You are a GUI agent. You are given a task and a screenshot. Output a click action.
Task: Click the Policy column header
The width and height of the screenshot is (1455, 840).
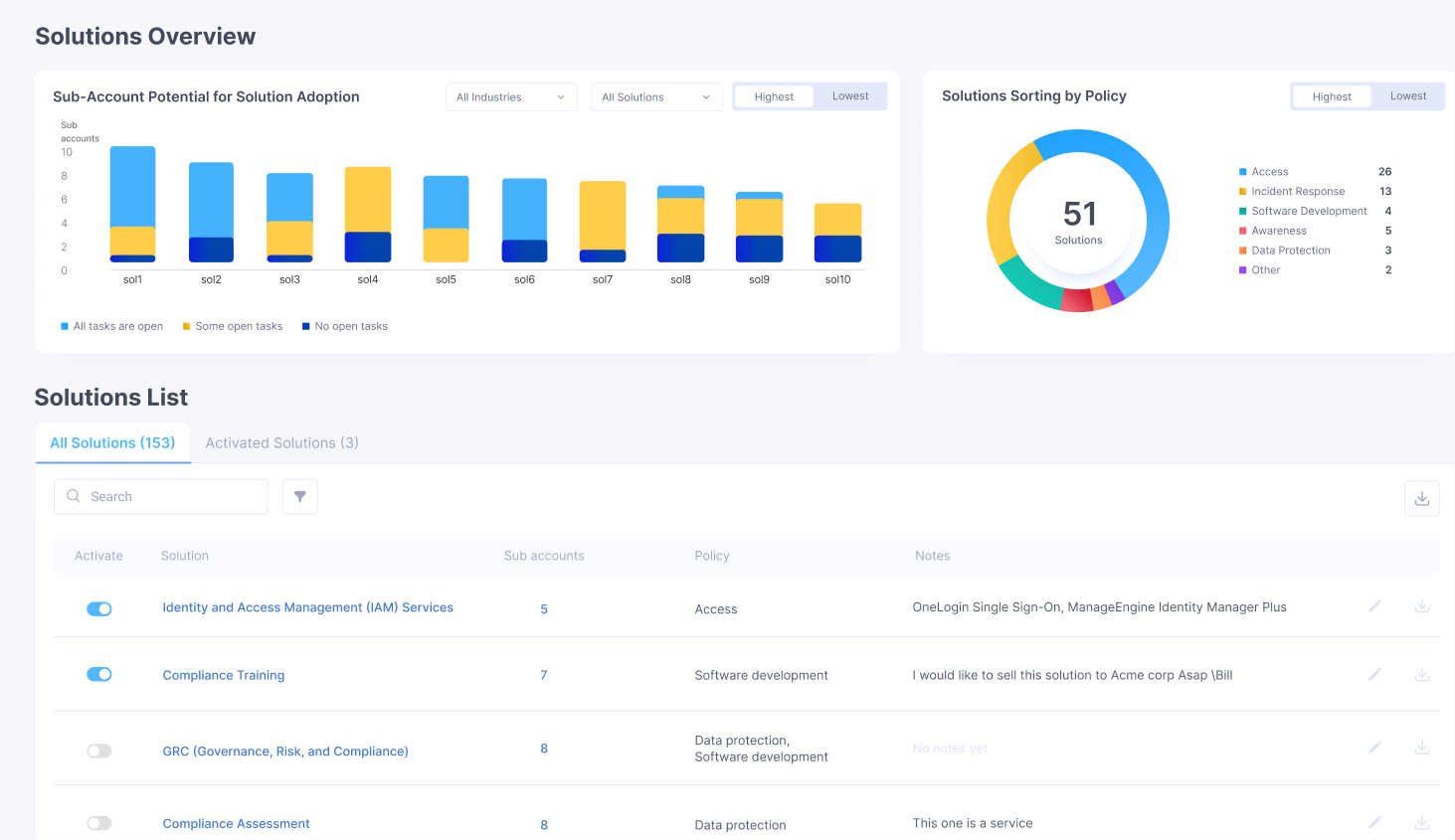coord(712,556)
